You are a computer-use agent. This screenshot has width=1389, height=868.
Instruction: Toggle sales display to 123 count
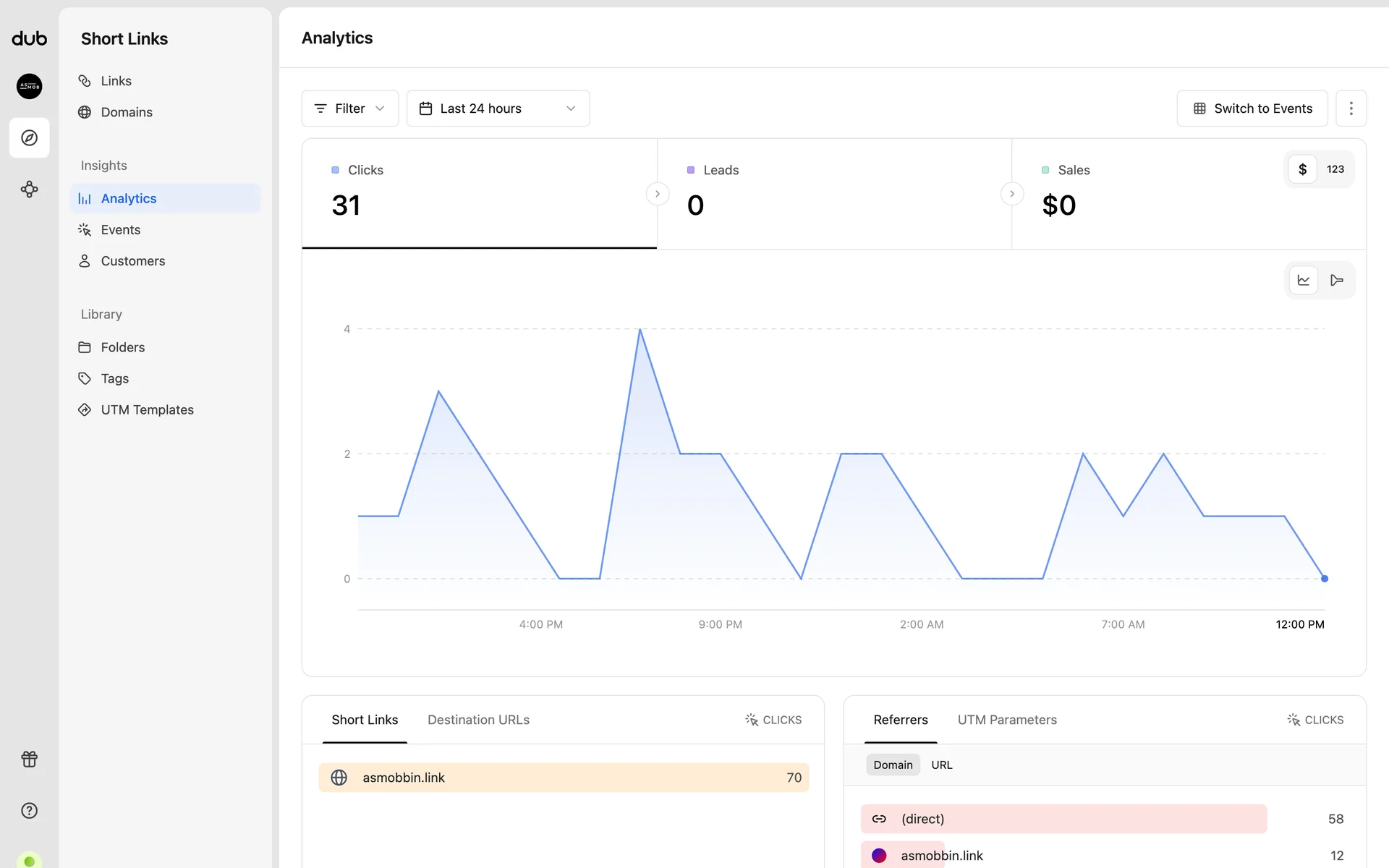click(x=1335, y=169)
